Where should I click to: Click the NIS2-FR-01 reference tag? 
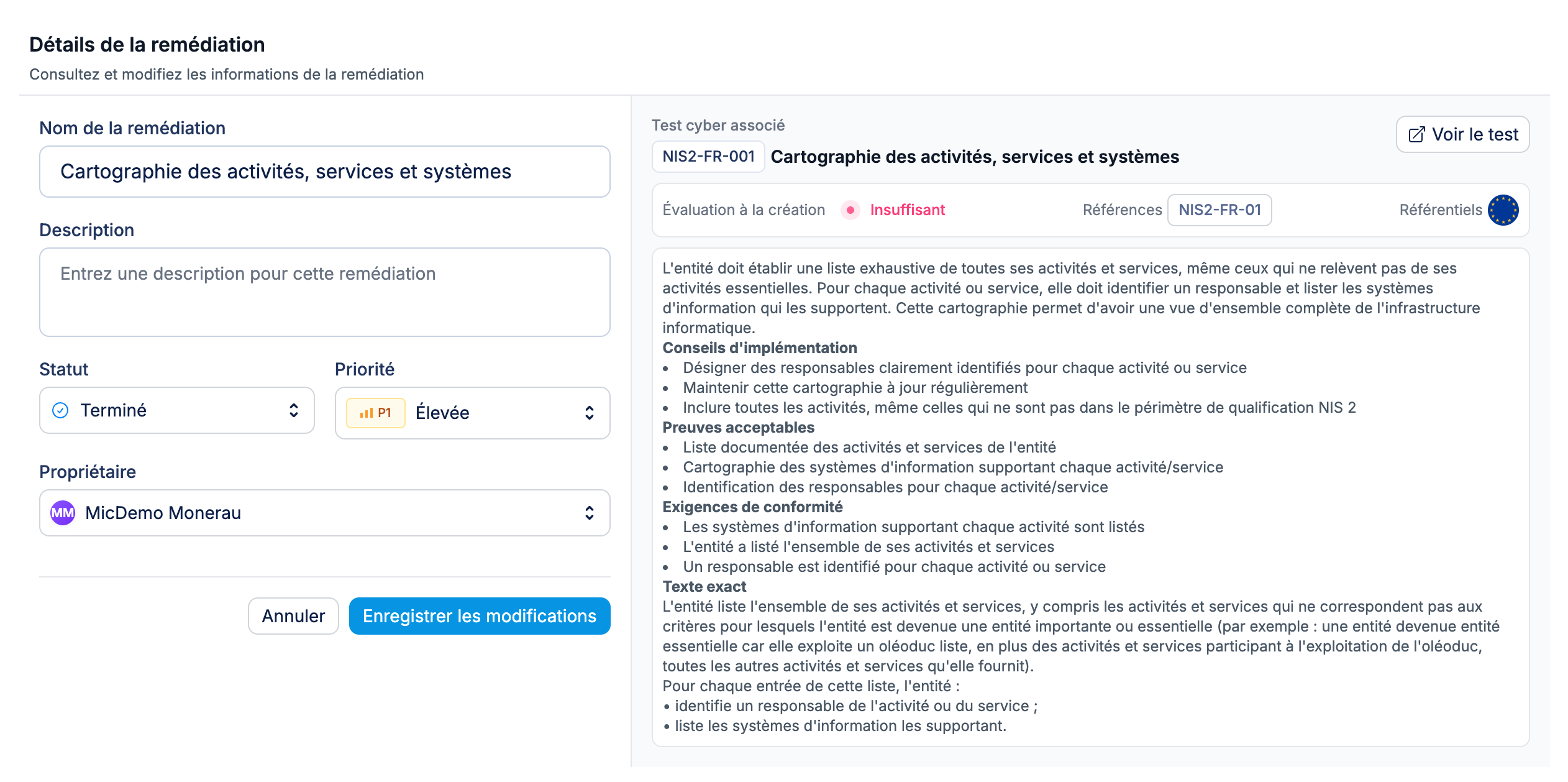1219,210
